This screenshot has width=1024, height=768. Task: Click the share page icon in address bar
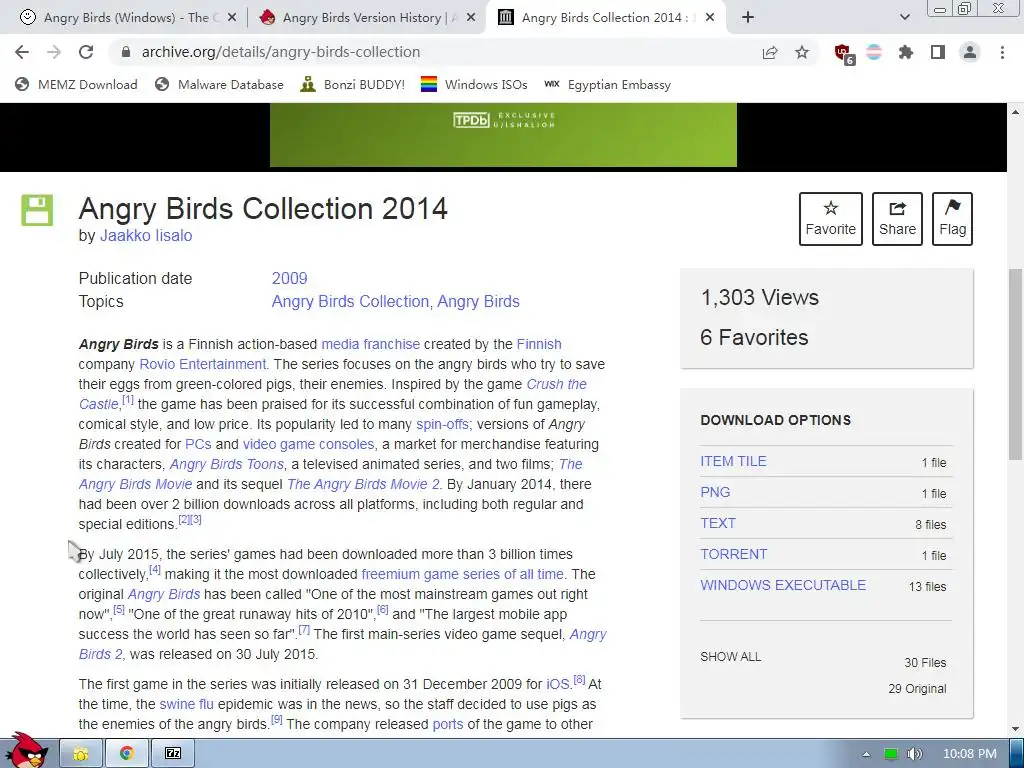[x=770, y=52]
